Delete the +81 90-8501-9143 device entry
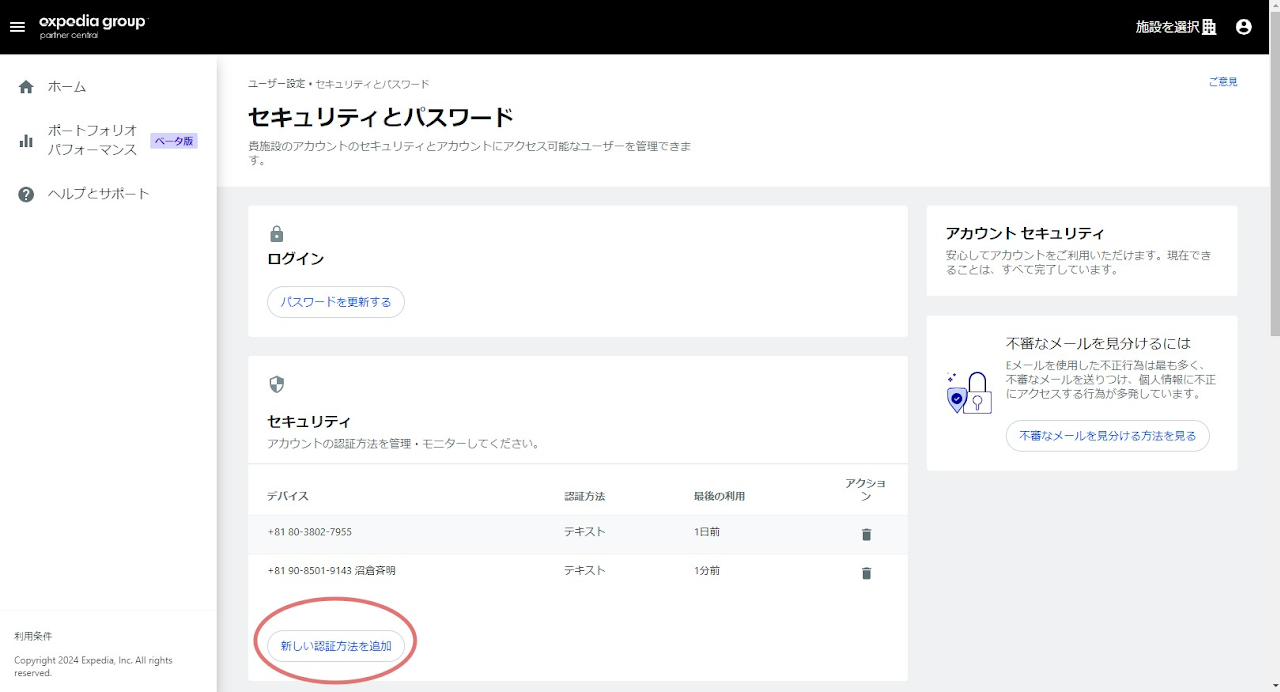 (866, 573)
